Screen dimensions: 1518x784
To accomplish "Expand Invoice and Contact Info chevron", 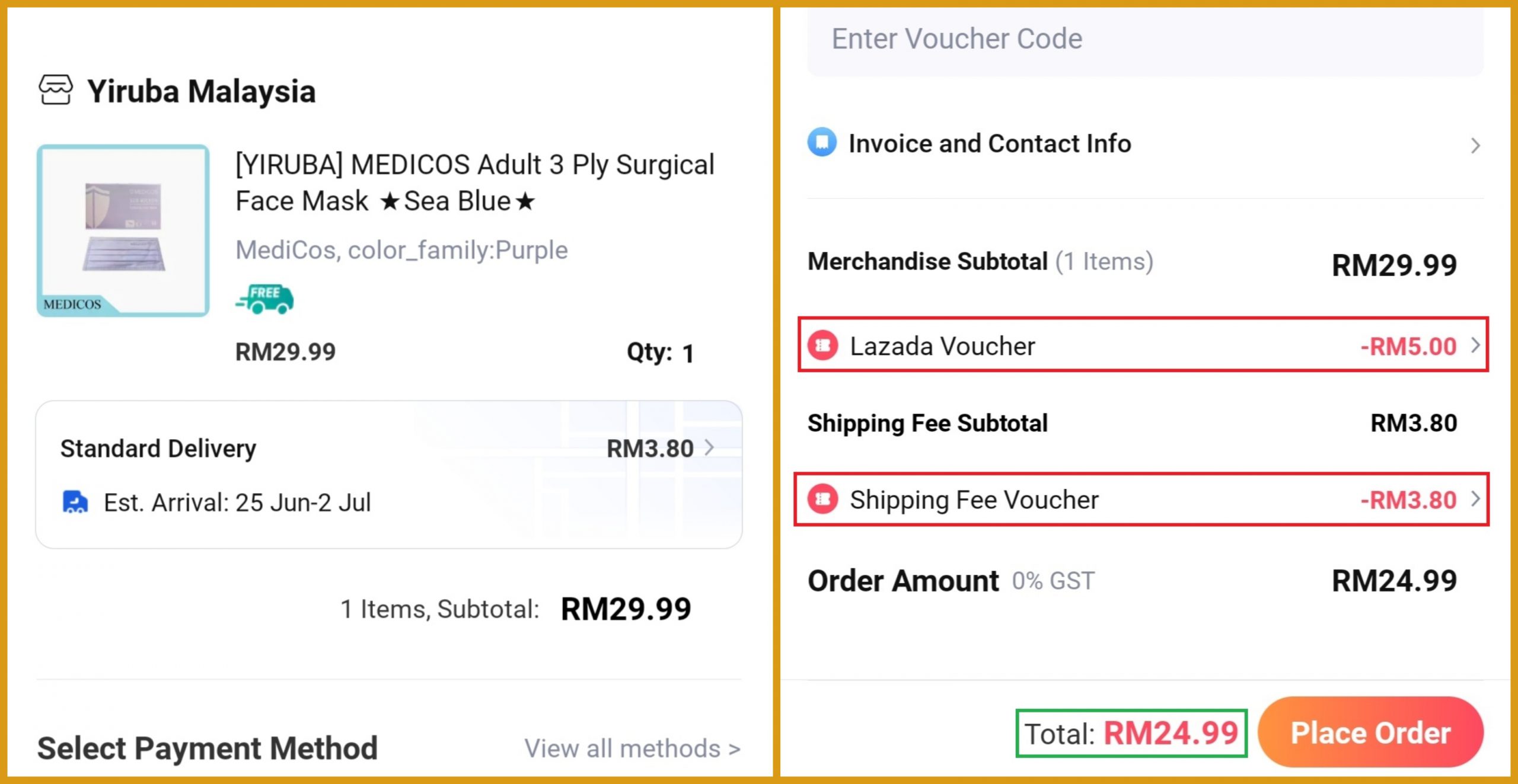I will 1475,145.
